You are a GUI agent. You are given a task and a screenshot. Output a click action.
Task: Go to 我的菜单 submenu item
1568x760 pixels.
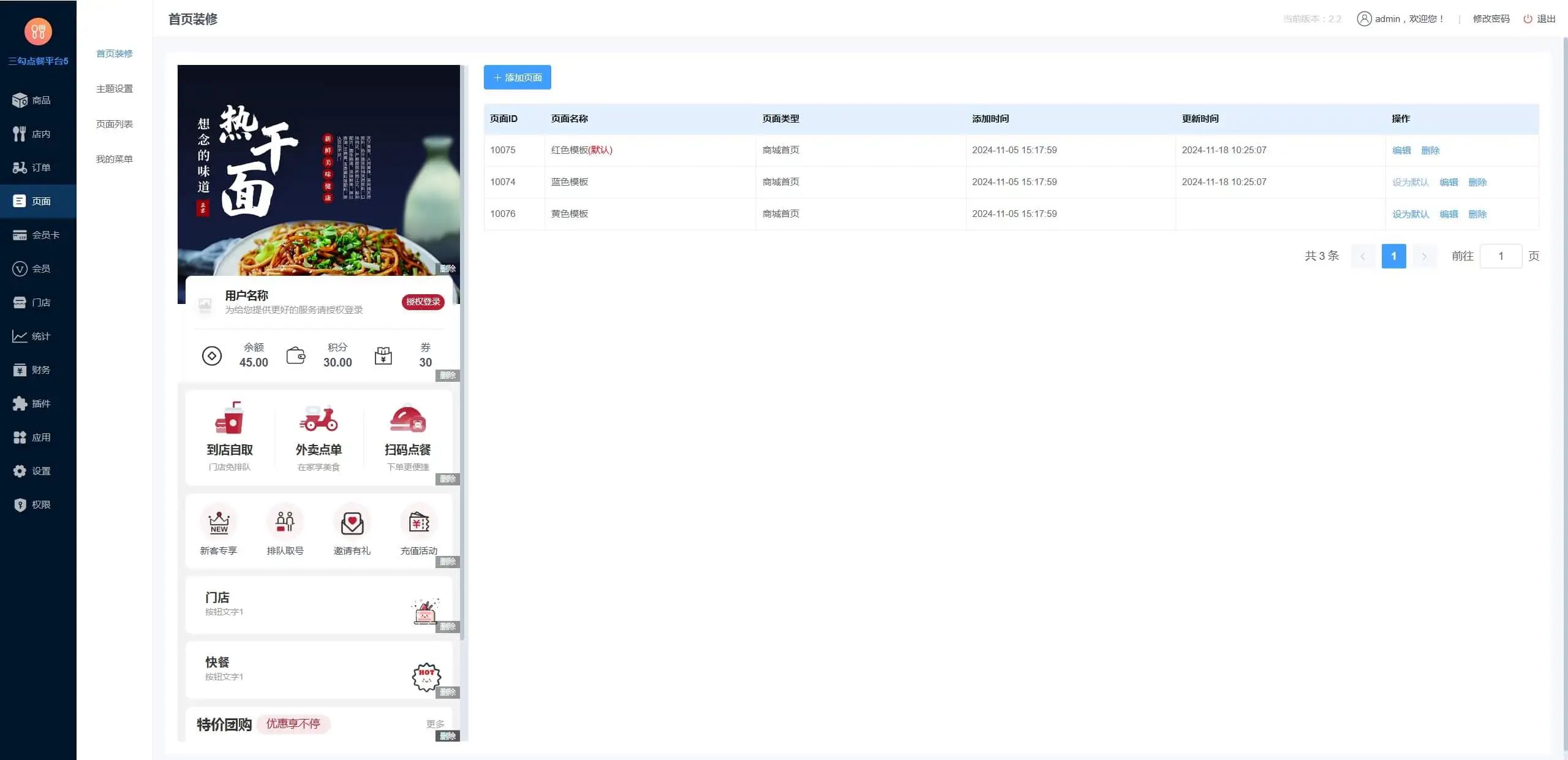(x=115, y=159)
